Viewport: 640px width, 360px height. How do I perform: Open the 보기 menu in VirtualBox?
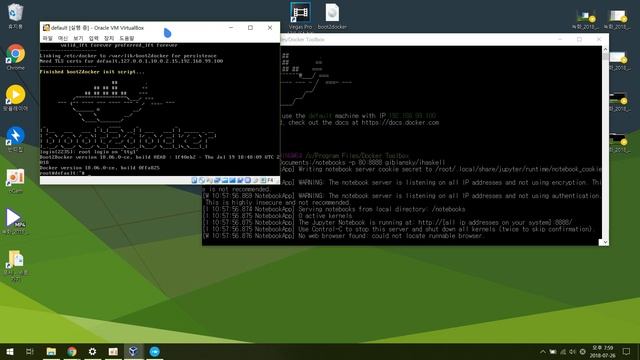pyautogui.click(x=78, y=38)
